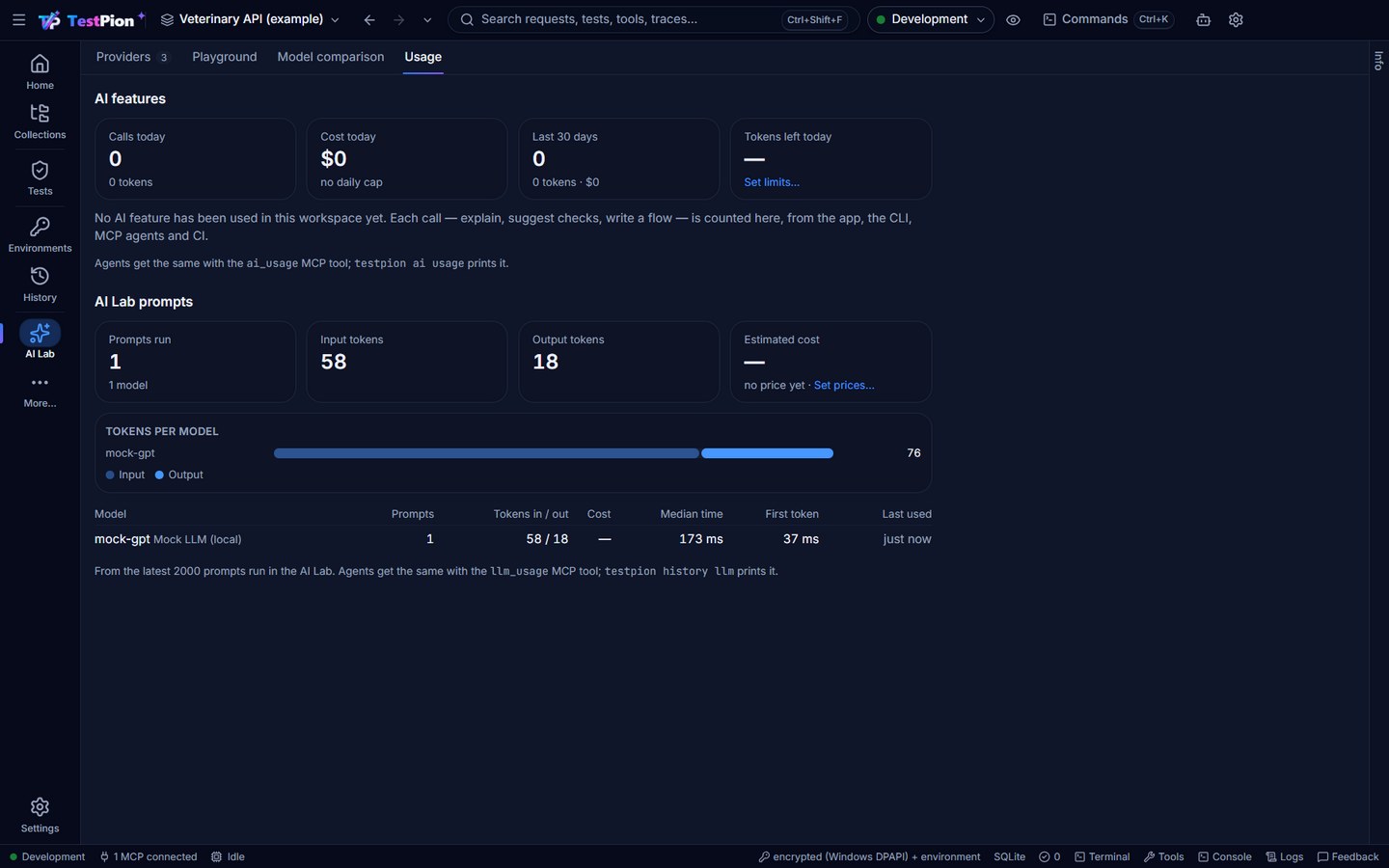This screenshot has height=868, width=1389.
Task: Click the Estimated cost card
Action: click(831, 362)
